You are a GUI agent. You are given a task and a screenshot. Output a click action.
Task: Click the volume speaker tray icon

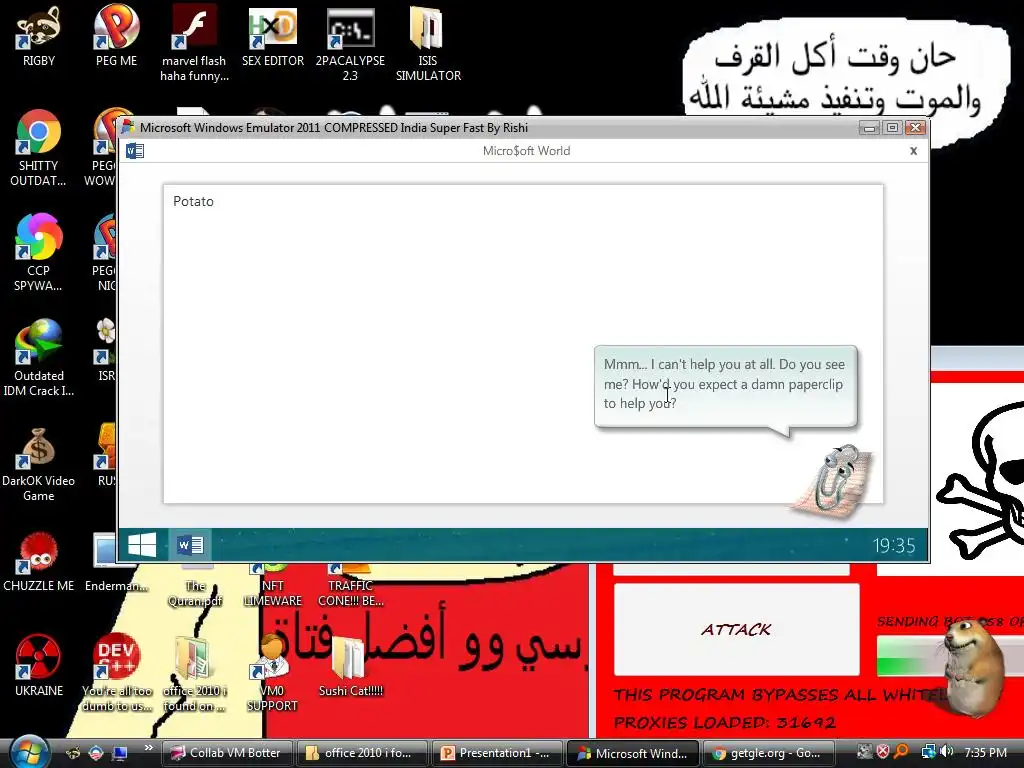(946, 752)
